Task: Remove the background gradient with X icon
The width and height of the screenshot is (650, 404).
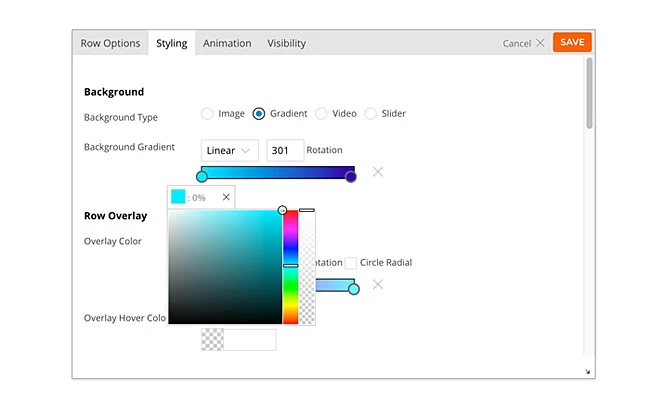Action: (x=378, y=172)
